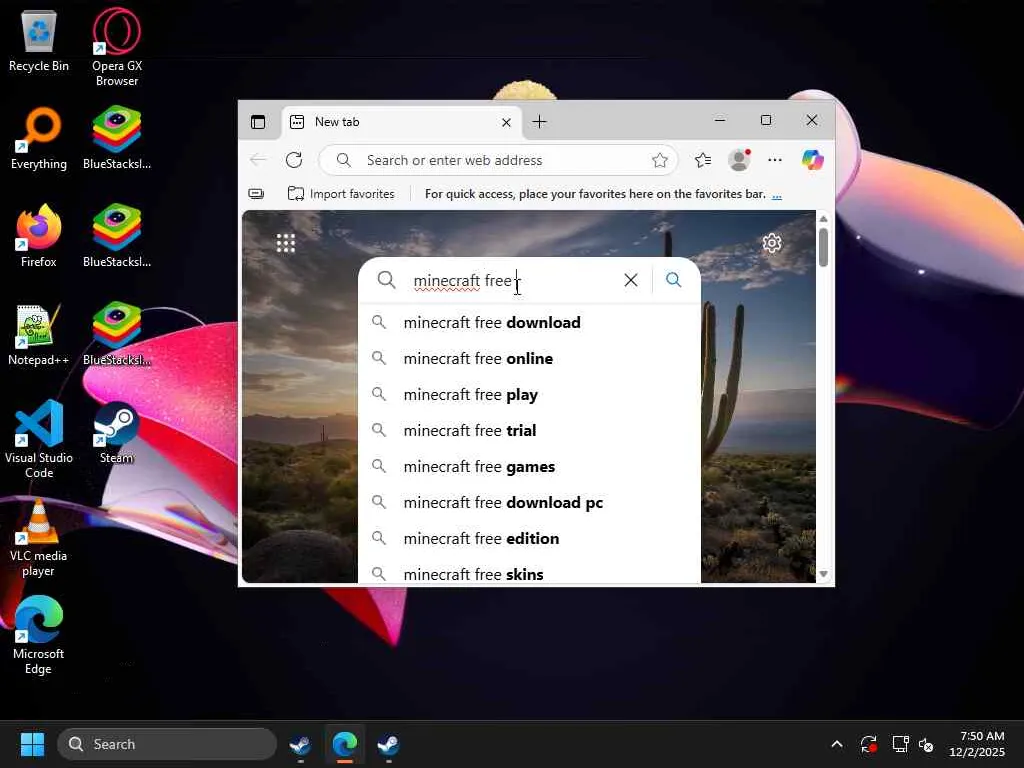Maximize the Edge window
This screenshot has width=1024, height=768.
[x=766, y=120]
